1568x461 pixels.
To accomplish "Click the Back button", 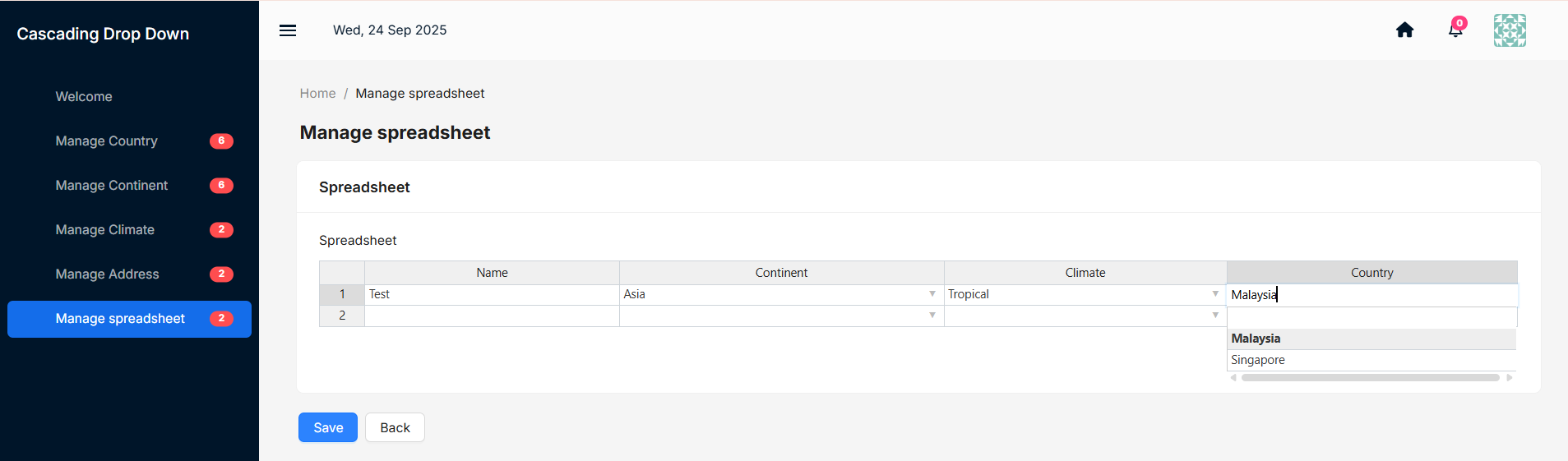I will pyautogui.click(x=395, y=427).
